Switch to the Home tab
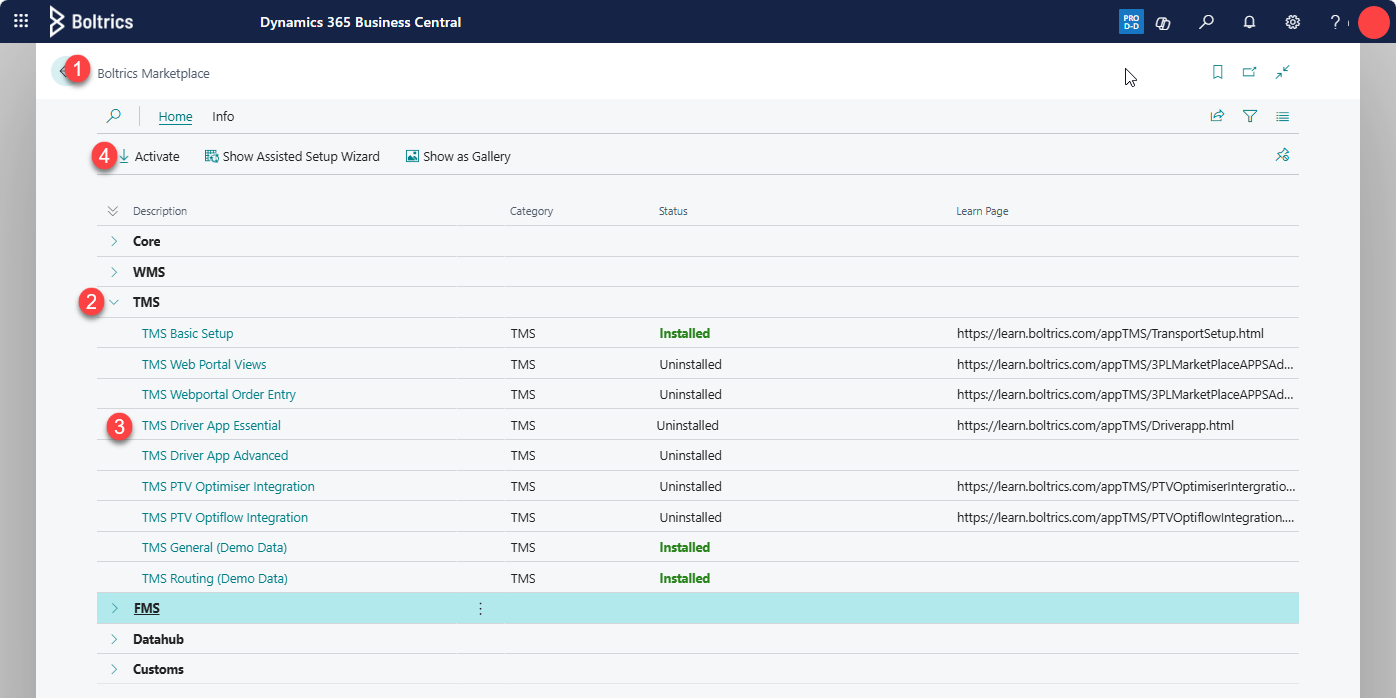Image resolution: width=1396 pixels, height=698 pixels. click(x=175, y=117)
